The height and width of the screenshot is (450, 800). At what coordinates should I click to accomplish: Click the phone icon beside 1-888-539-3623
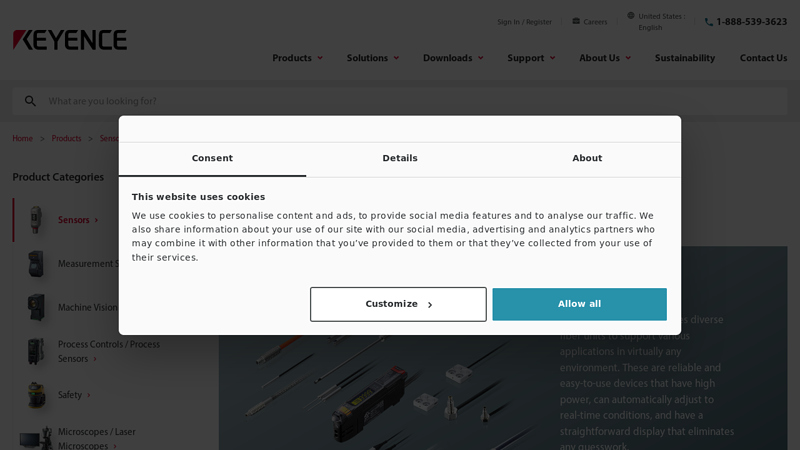[709, 22]
